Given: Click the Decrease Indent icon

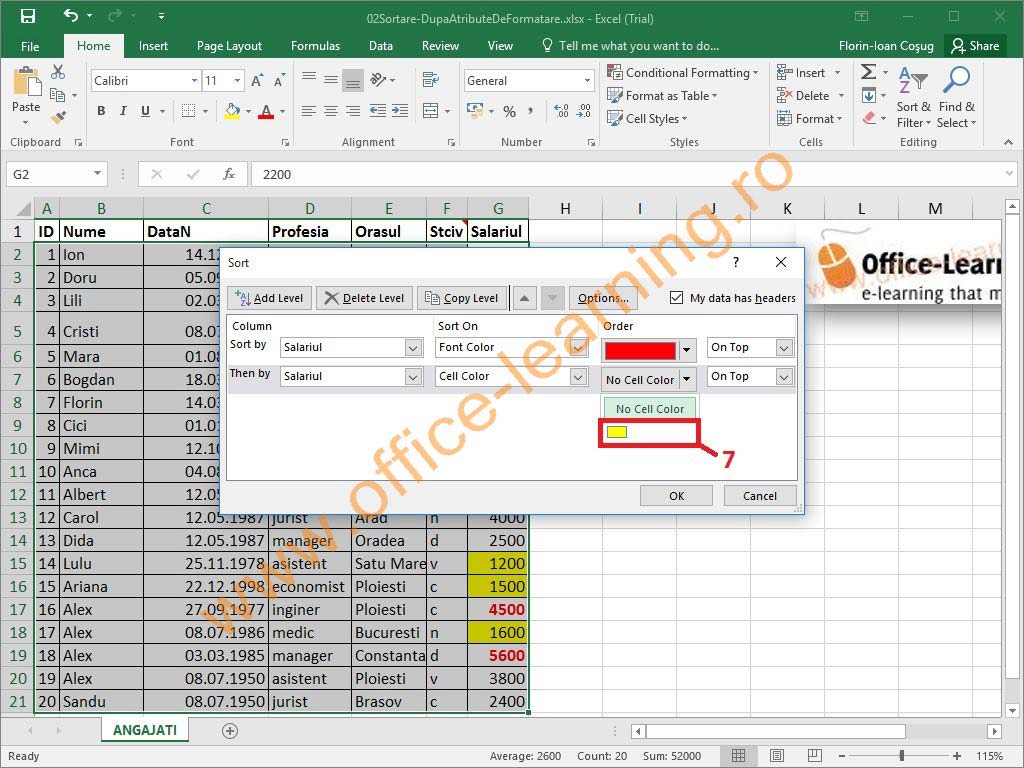Looking at the screenshot, I should [x=377, y=110].
